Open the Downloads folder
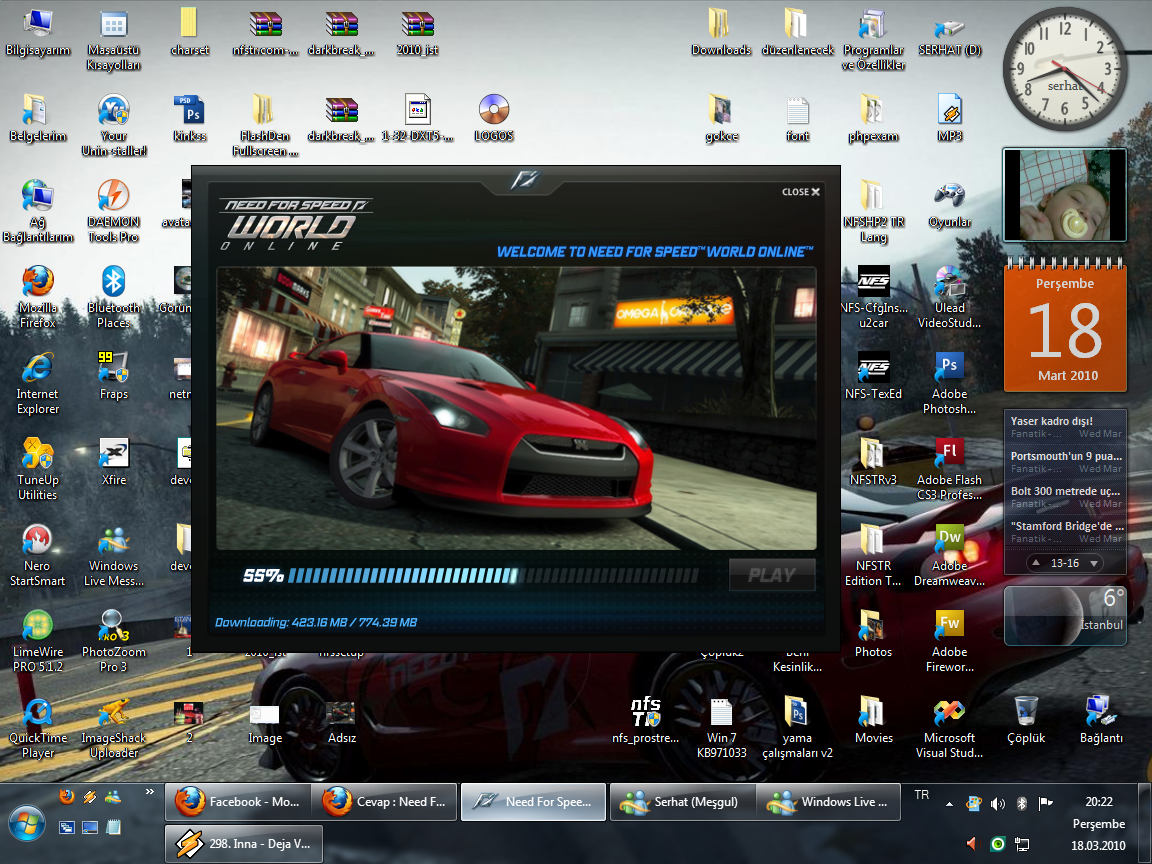Screen dimensions: 1152x864 [x=720, y=32]
